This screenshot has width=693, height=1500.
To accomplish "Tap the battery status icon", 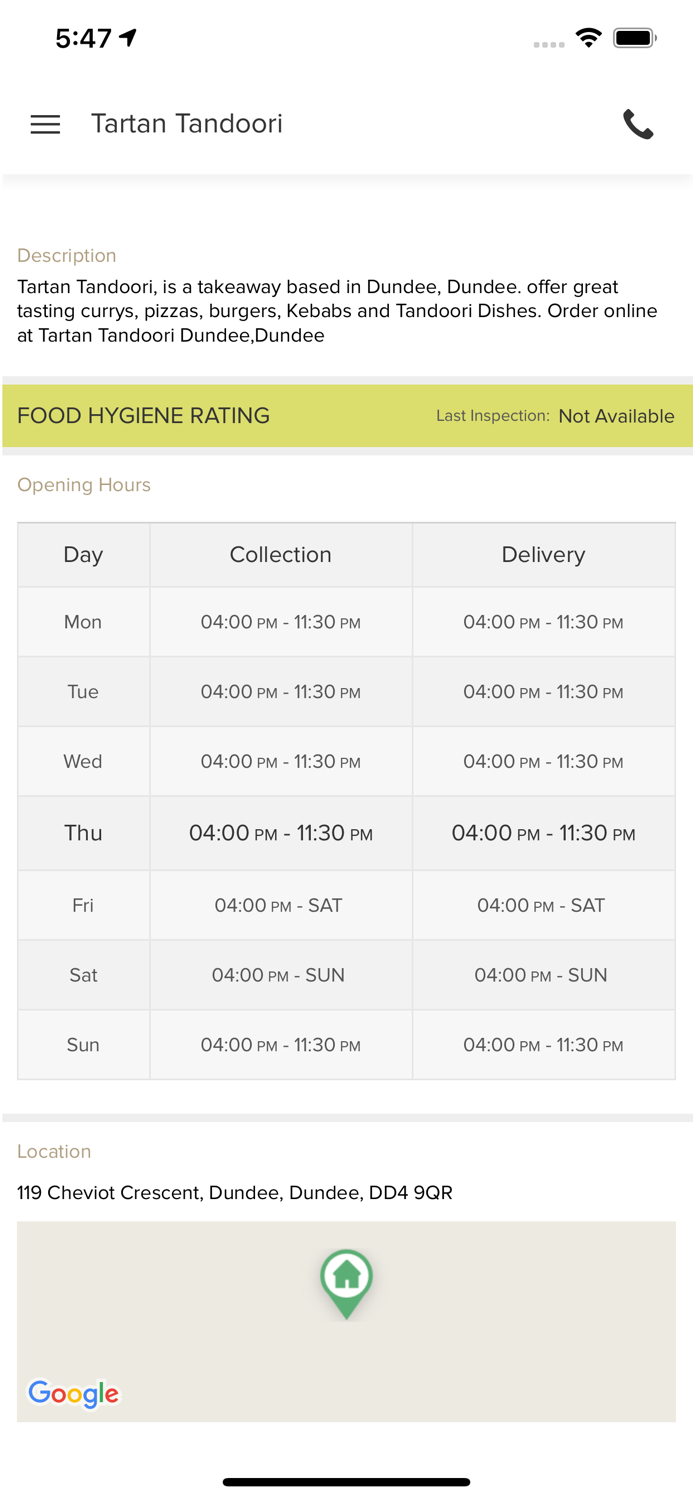I will point(634,38).
